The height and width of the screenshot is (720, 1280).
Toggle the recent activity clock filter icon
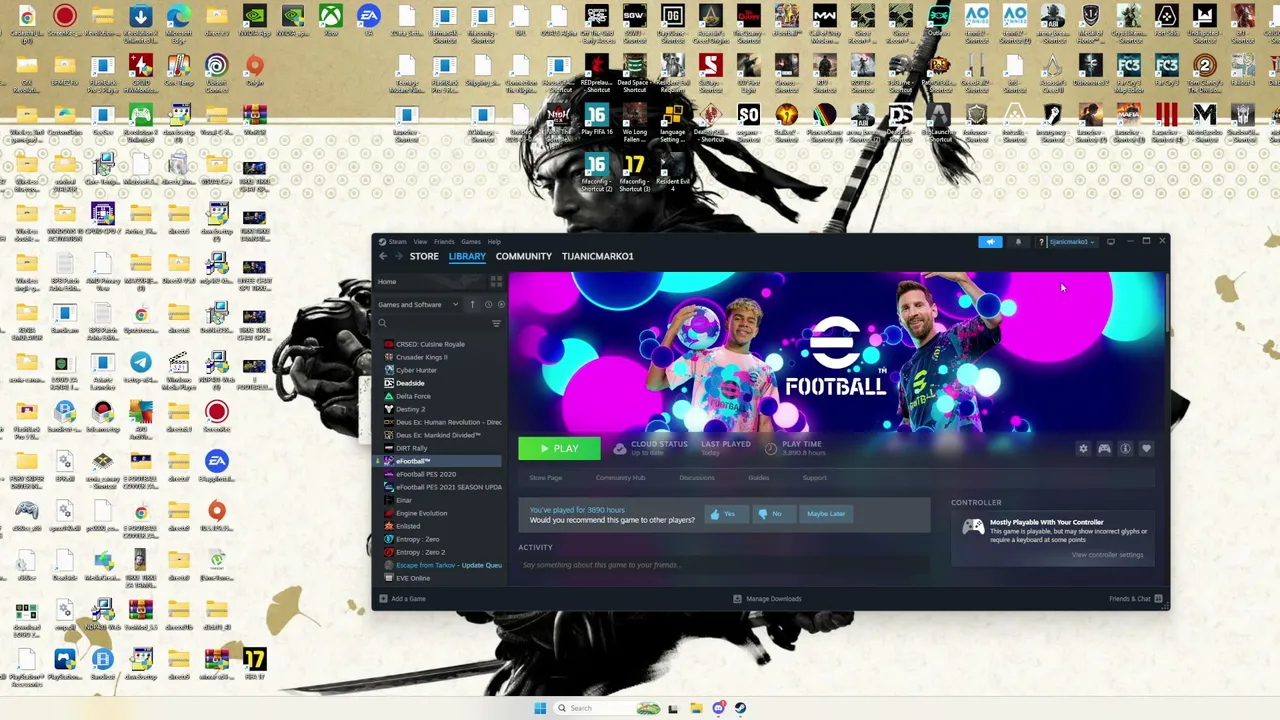click(x=488, y=304)
